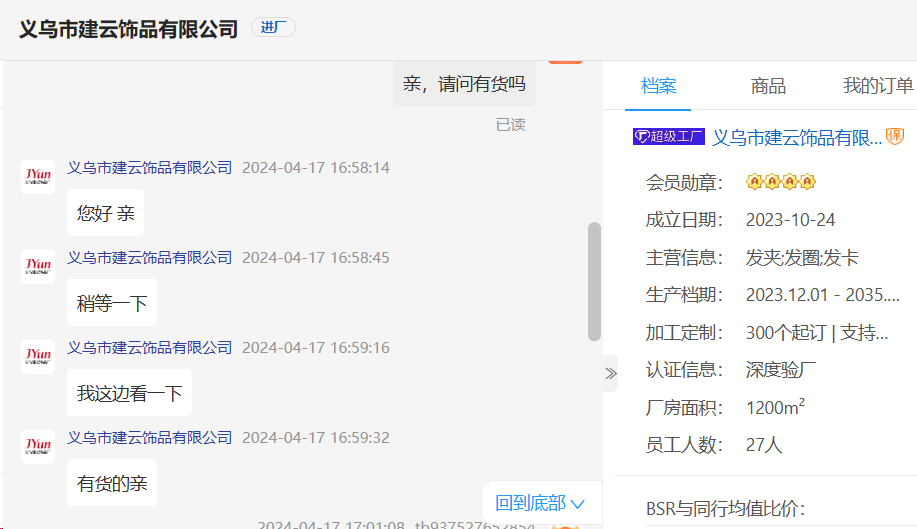Click the 成立日期 value 2023-10-24
Image resolution: width=917 pixels, height=529 pixels.
click(790, 220)
